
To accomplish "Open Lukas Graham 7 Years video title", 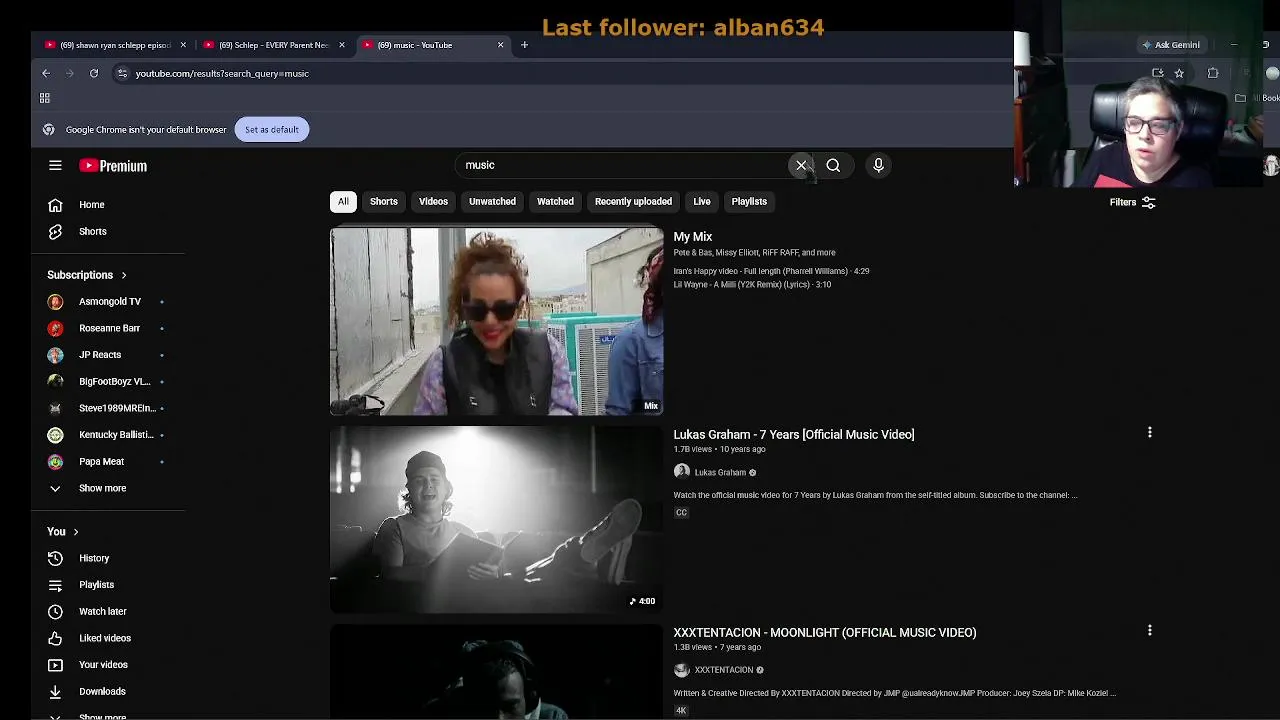I will [x=794, y=435].
